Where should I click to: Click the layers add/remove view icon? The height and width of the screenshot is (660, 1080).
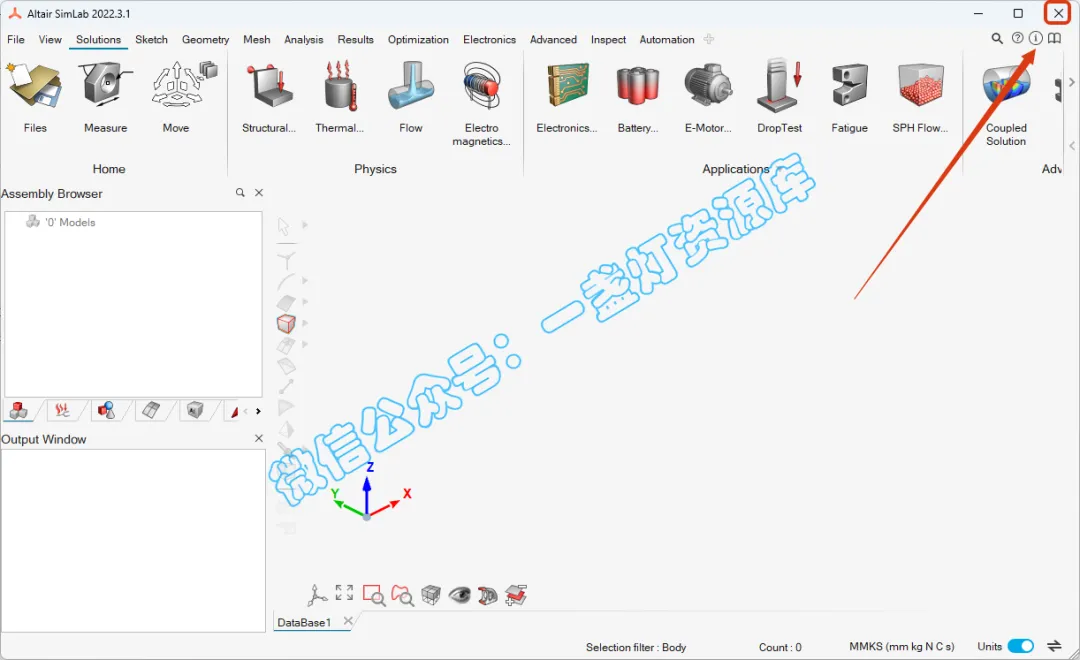(x=516, y=595)
